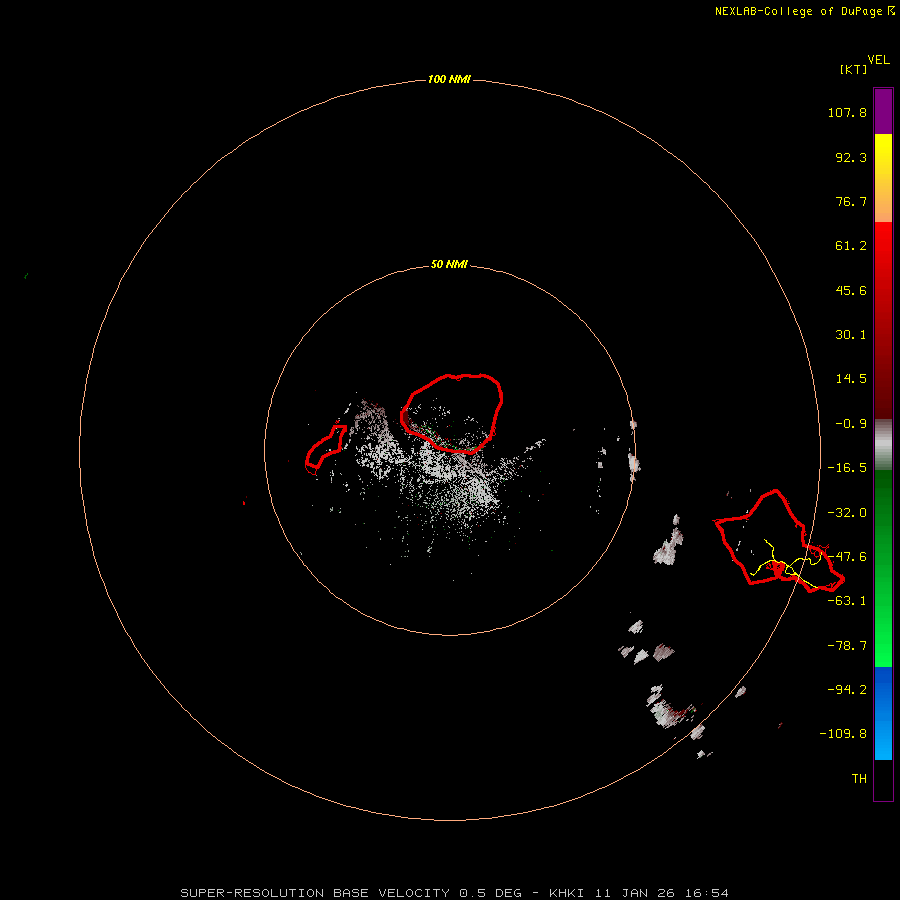Click the large red island outline near center
The width and height of the screenshot is (900, 900).
[x=452, y=413]
